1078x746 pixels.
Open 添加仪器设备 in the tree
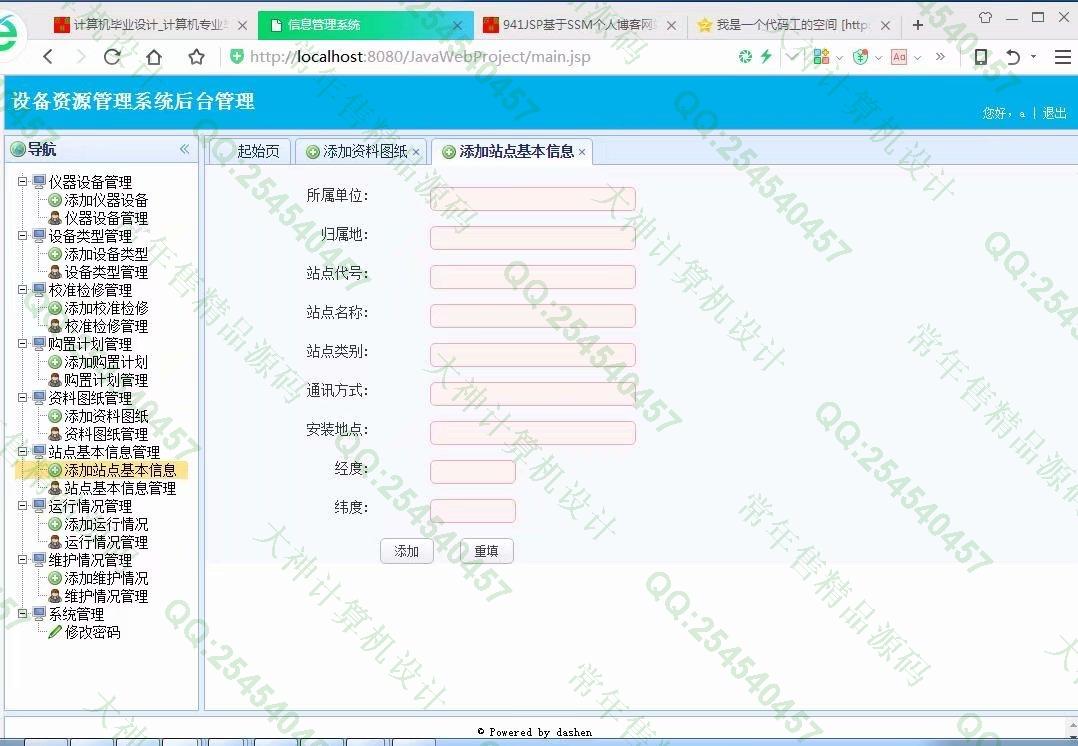click(x=105, y=200)
